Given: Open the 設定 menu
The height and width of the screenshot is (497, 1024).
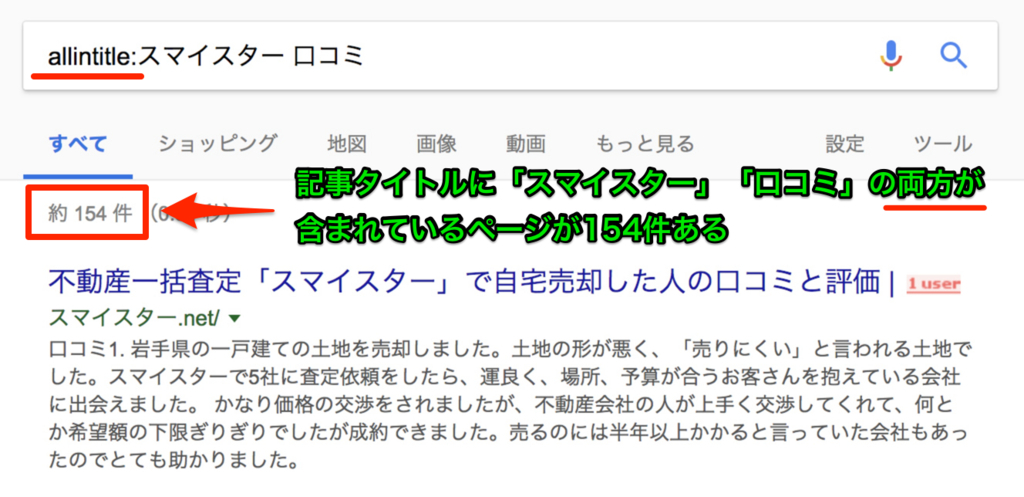Looking at the screenshot, I should tap(844, 144).
